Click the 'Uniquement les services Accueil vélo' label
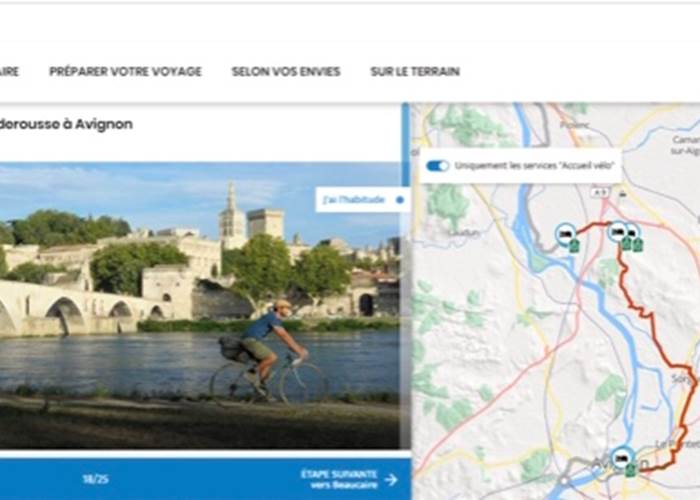The image size is (700, 500). tap(533, 165)
